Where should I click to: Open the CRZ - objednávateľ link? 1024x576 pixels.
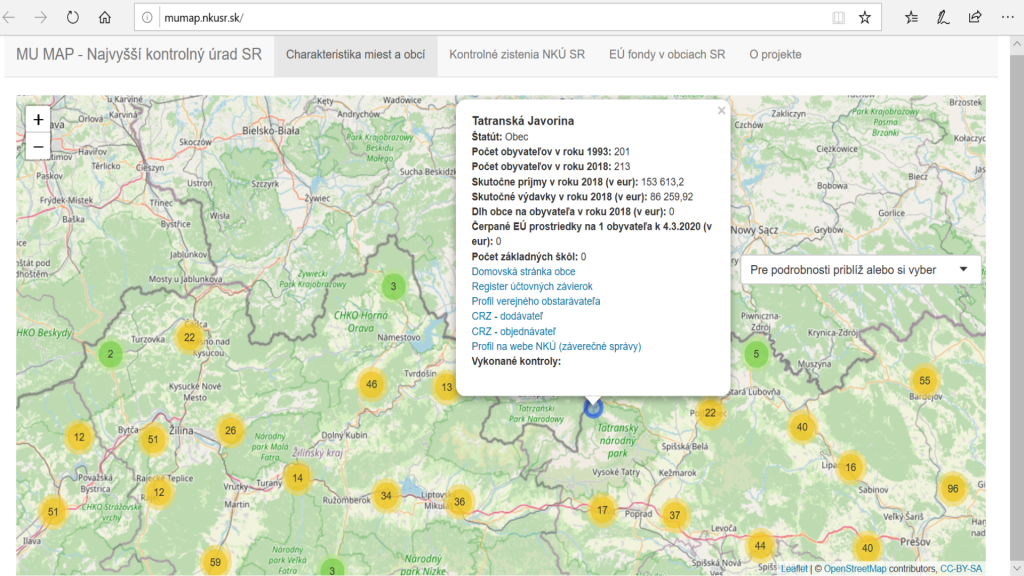tap(513, 332)
